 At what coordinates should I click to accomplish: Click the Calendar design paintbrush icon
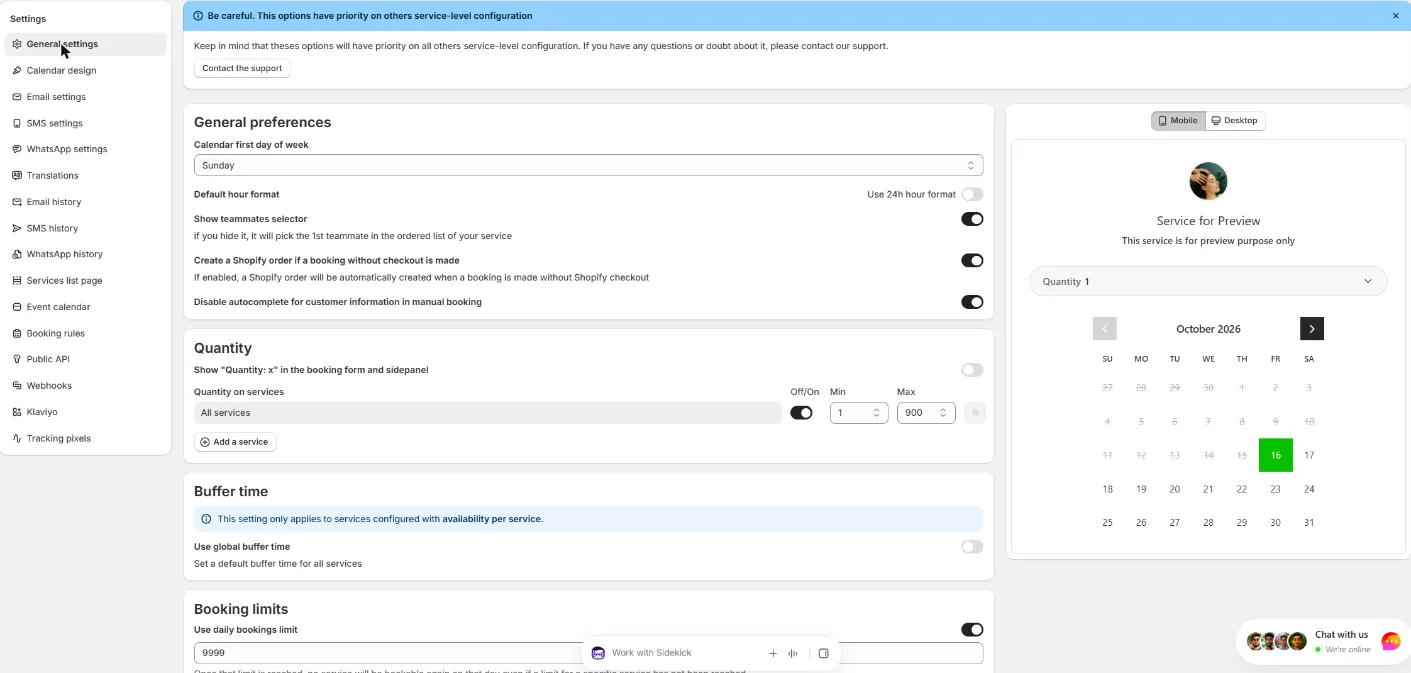[x=17, y=71]
